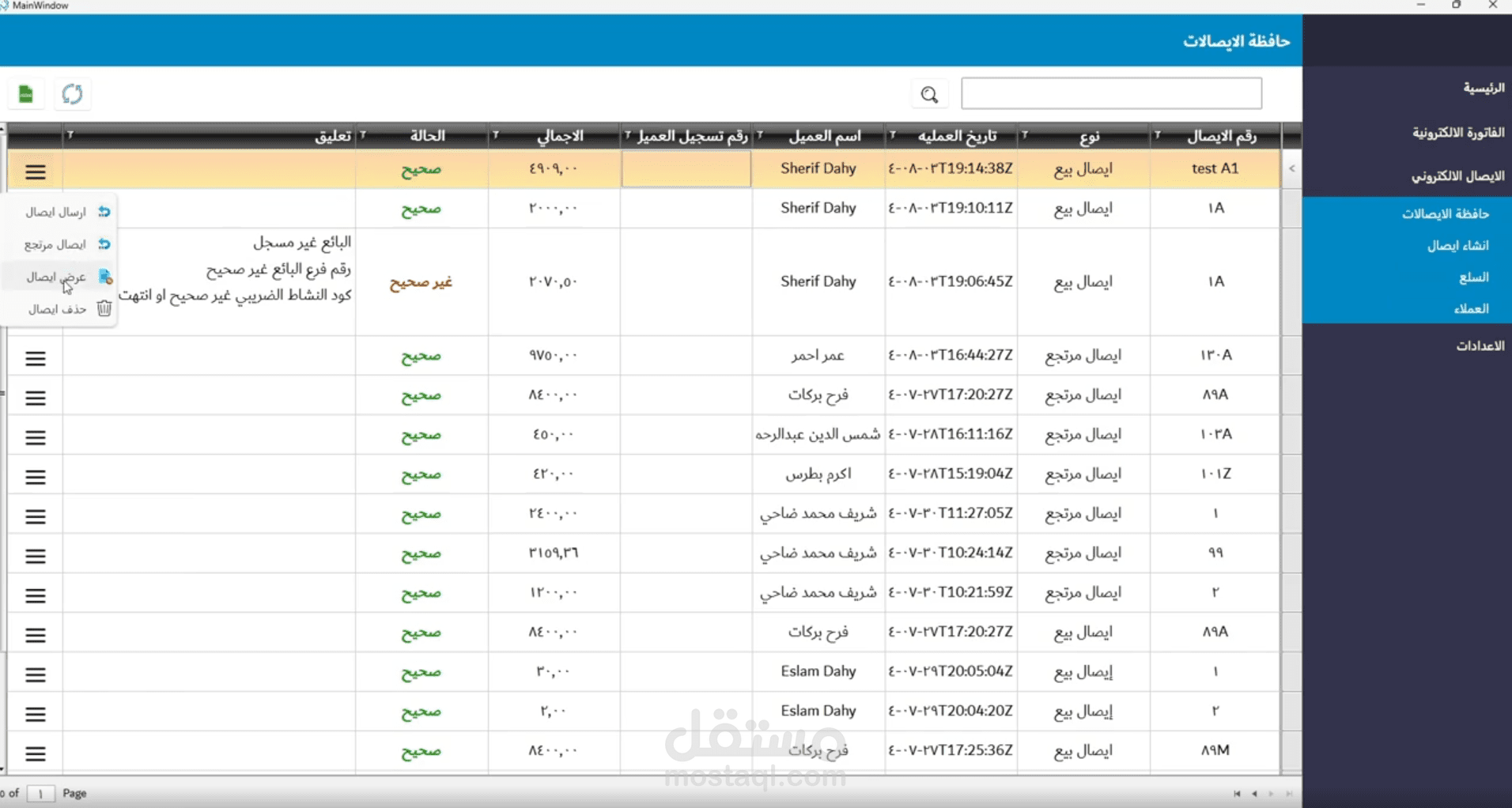
Task: Open the actions menu for receipt ١٣٠A
Action: click(36, 359)
